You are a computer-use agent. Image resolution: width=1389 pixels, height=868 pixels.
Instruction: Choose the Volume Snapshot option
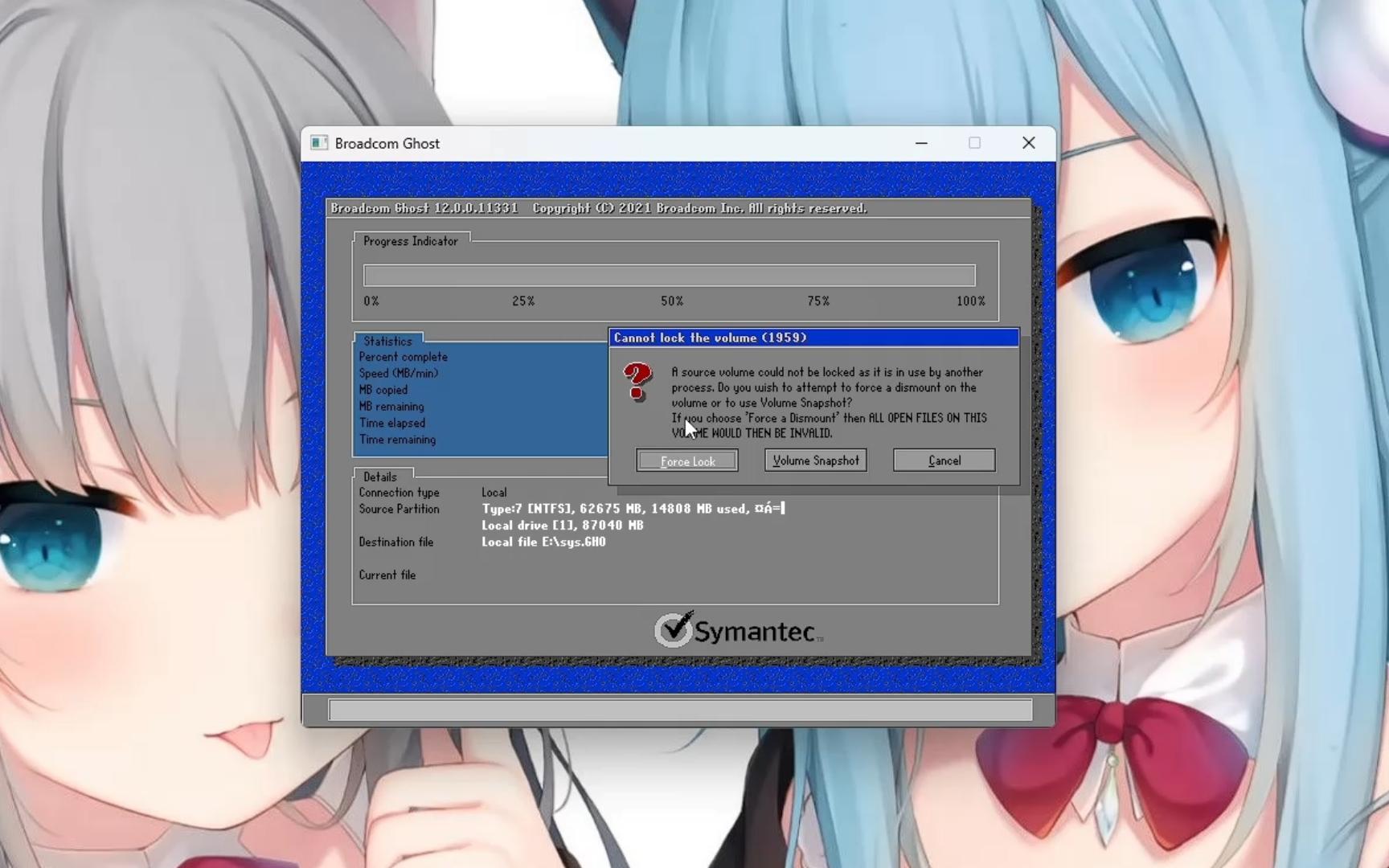(x=816, y=461)
